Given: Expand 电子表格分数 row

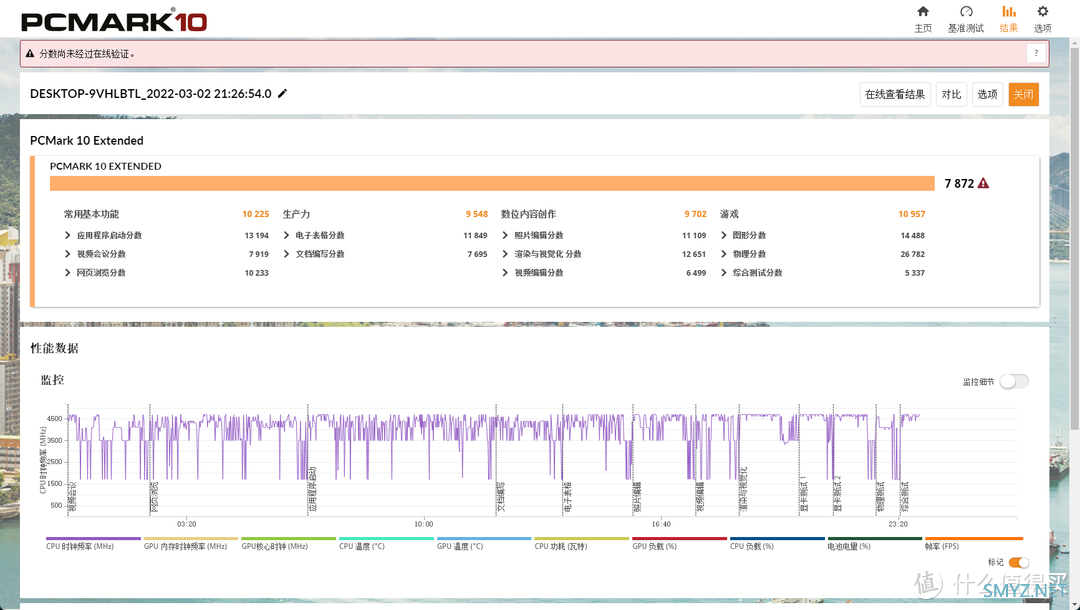Looking at the screenshot, I should coord(287,236).
